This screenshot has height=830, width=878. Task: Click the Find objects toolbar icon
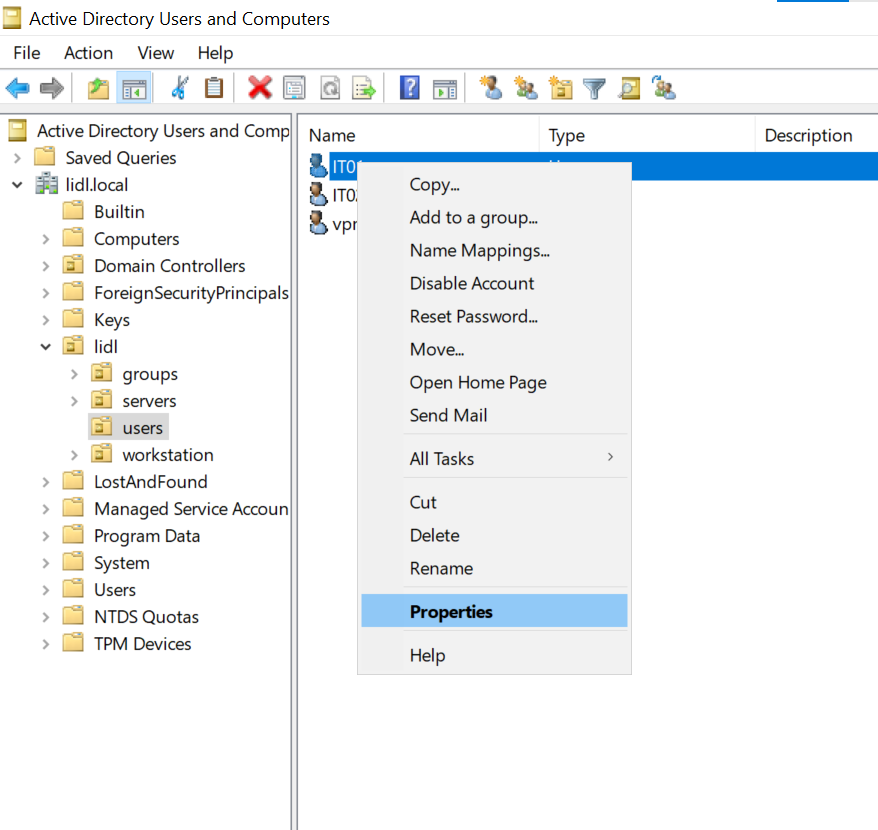pos(629,88)
